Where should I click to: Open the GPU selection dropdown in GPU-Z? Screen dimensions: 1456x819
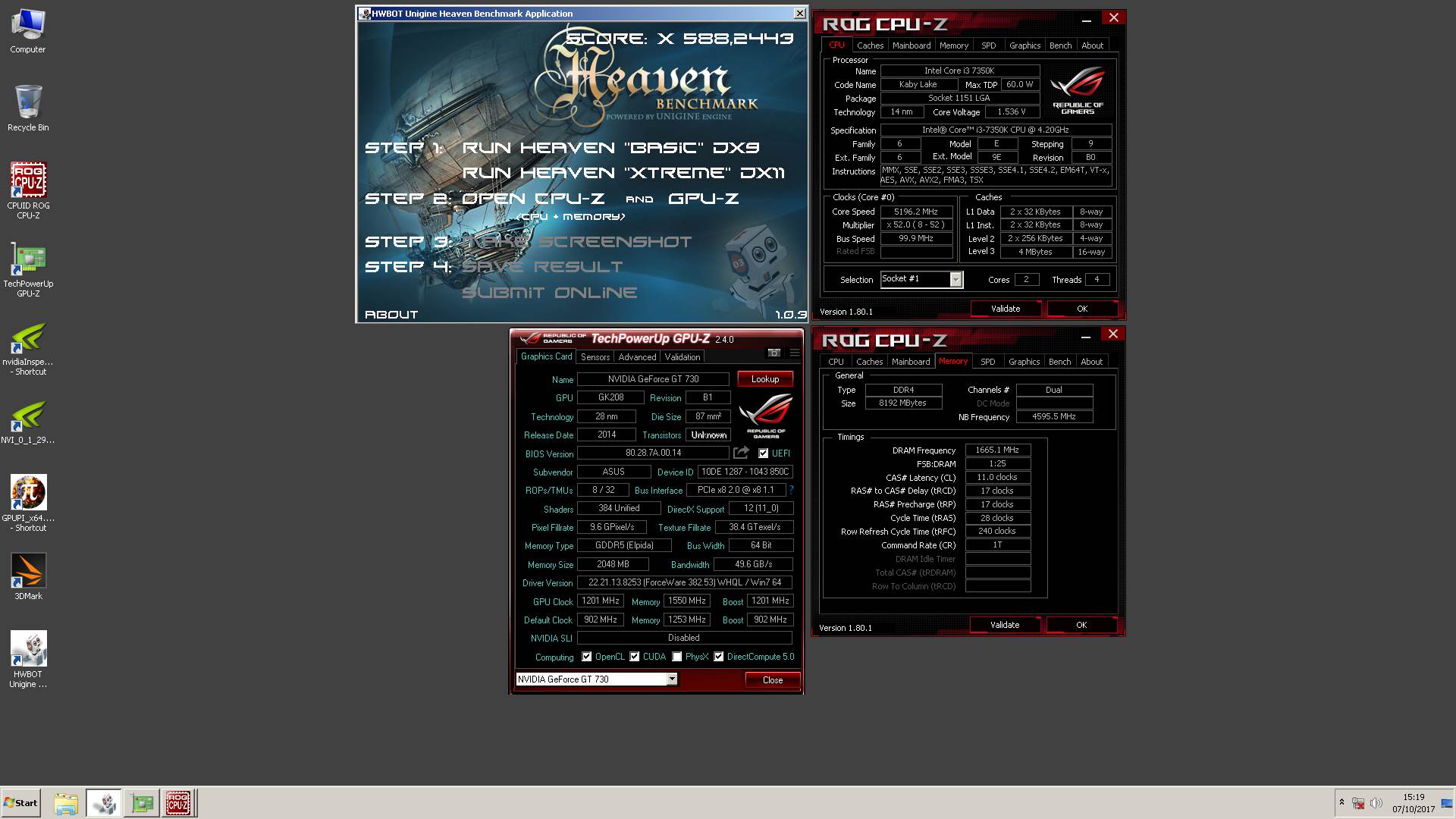pos(672,679)
